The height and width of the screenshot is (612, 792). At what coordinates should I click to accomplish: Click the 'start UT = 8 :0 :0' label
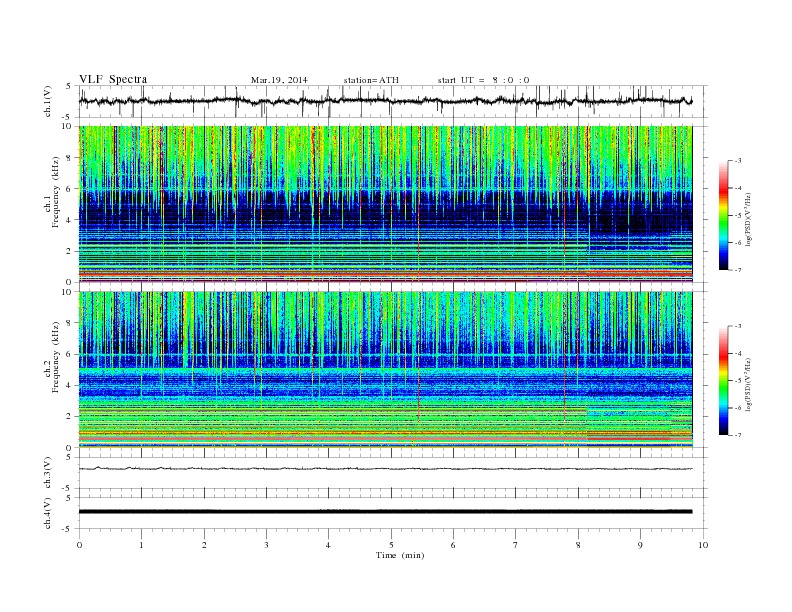click(483, 80)
